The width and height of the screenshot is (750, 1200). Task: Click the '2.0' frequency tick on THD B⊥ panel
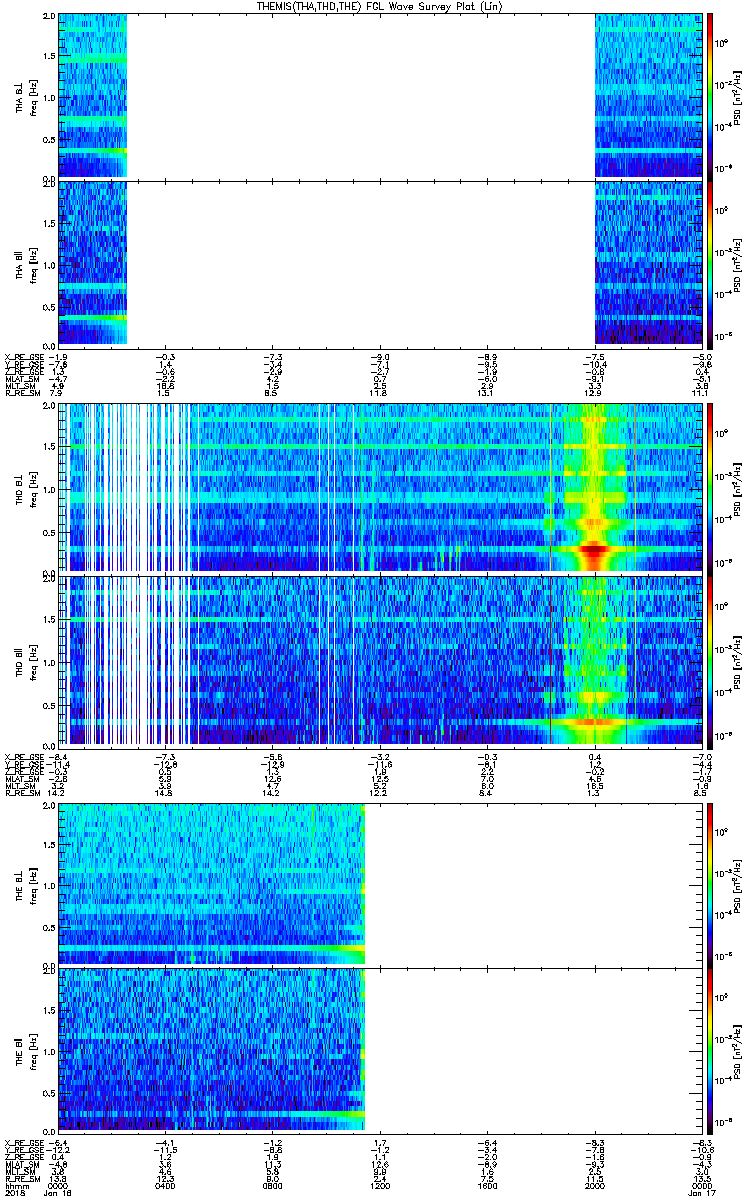[x=49, y=408]
